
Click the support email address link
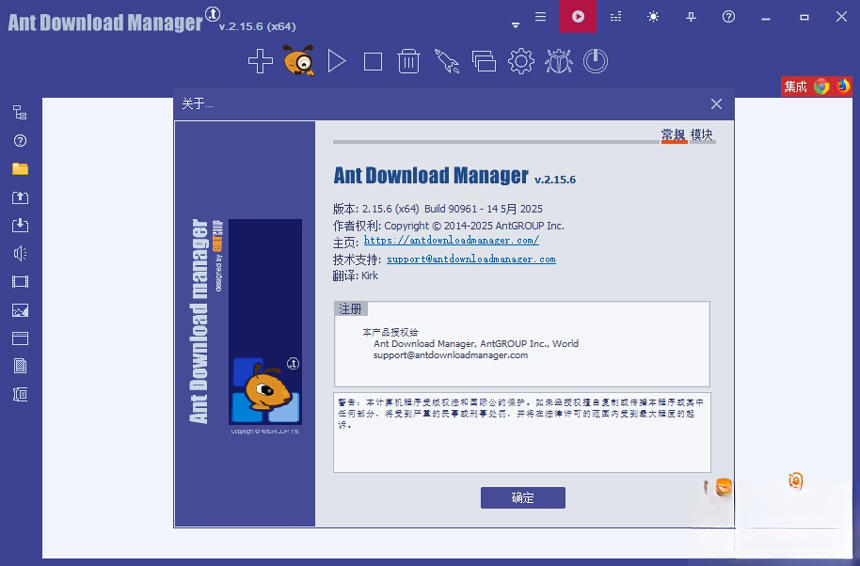click(471, 259)
